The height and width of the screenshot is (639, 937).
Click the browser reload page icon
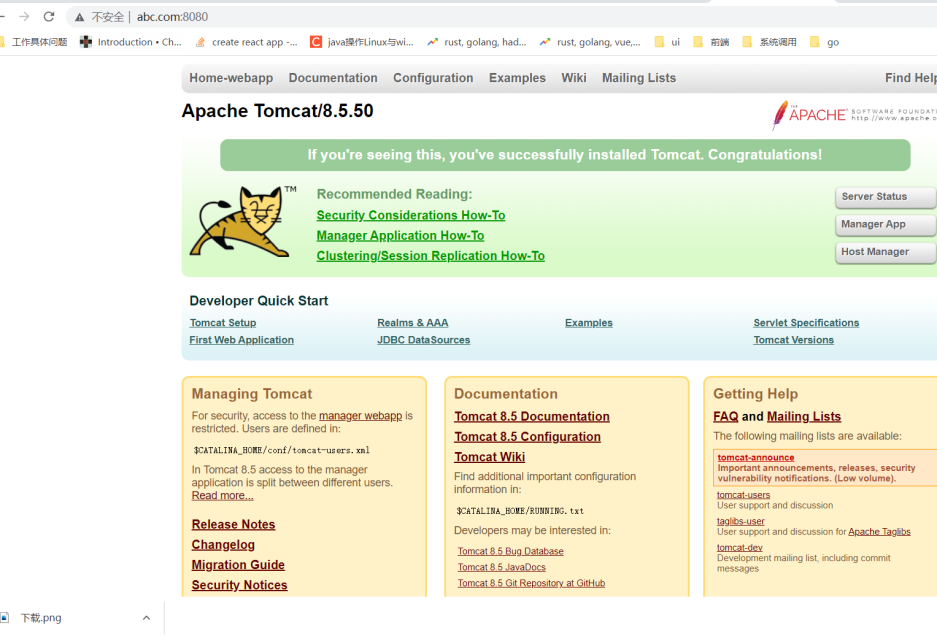[x=49, y=17]
